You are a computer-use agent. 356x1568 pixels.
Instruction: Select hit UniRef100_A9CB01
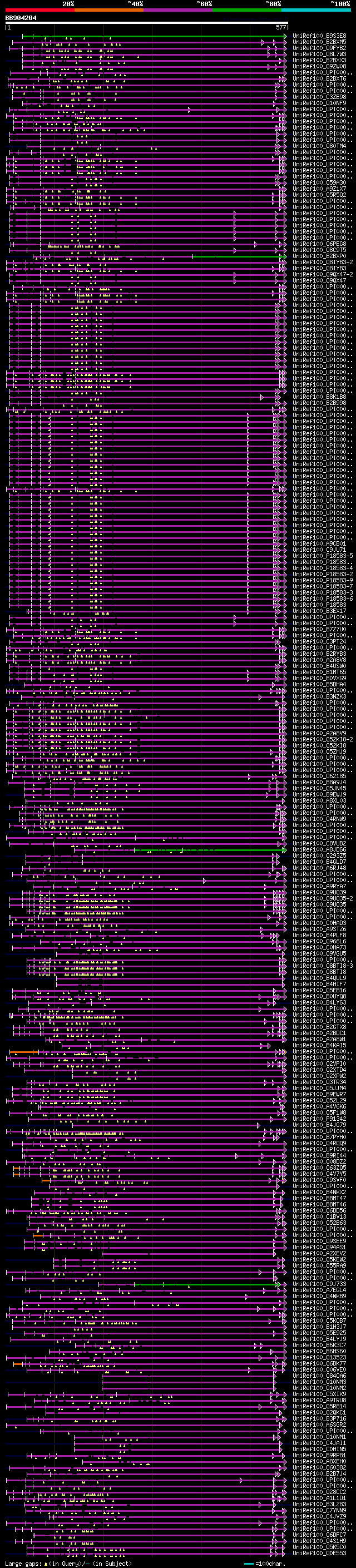coord(319,543)
